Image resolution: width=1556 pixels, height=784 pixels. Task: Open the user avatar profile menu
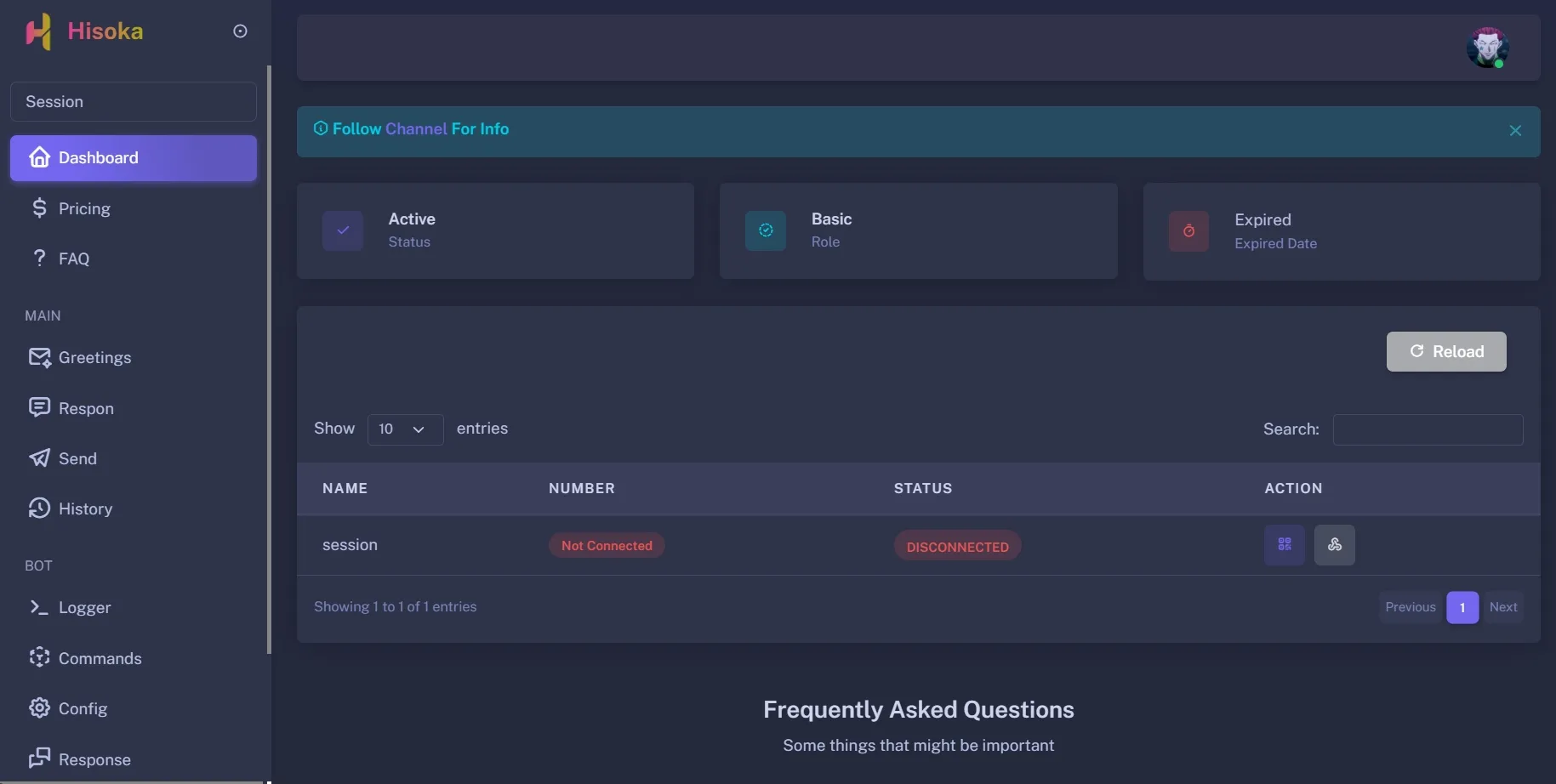tap(1486, 48)
